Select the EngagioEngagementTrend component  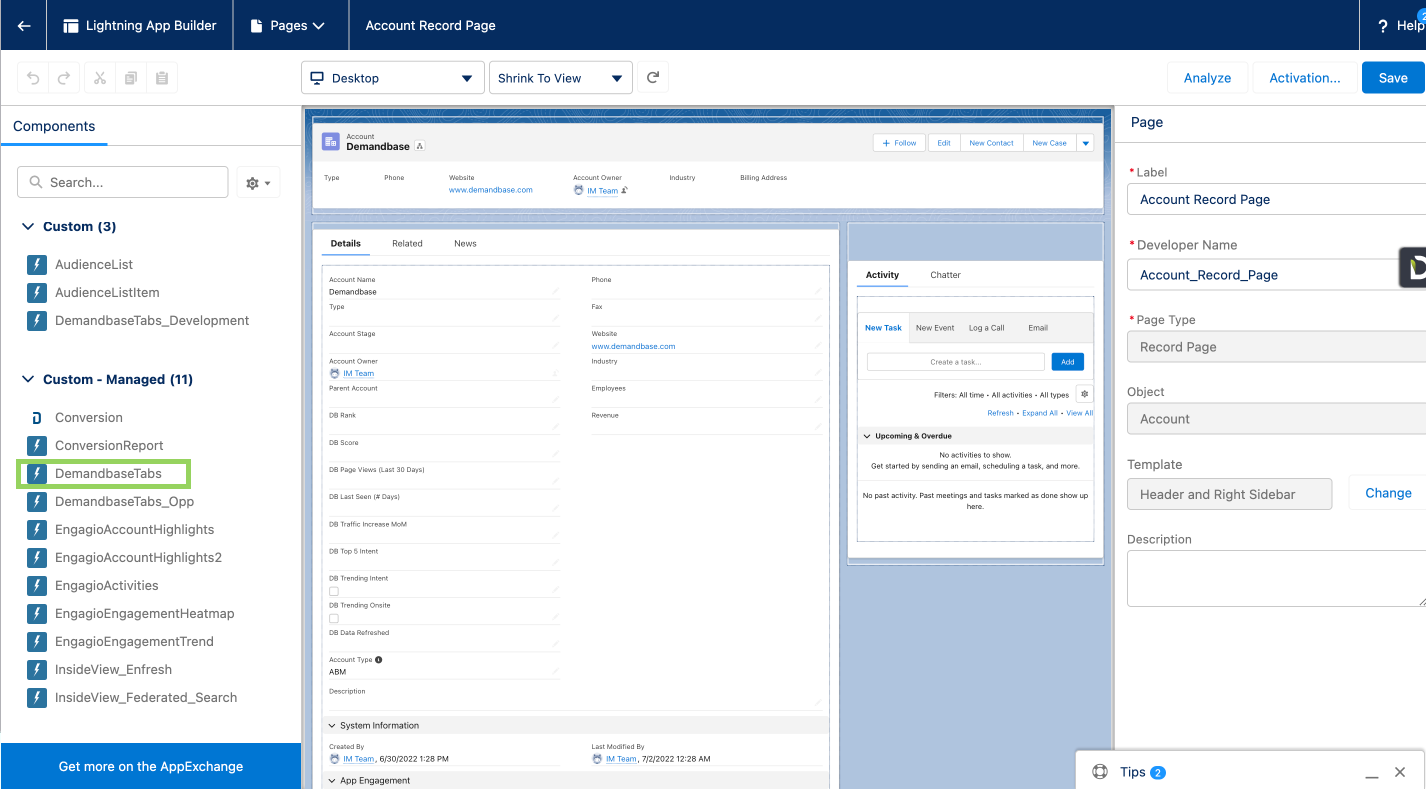click(134, 642)
